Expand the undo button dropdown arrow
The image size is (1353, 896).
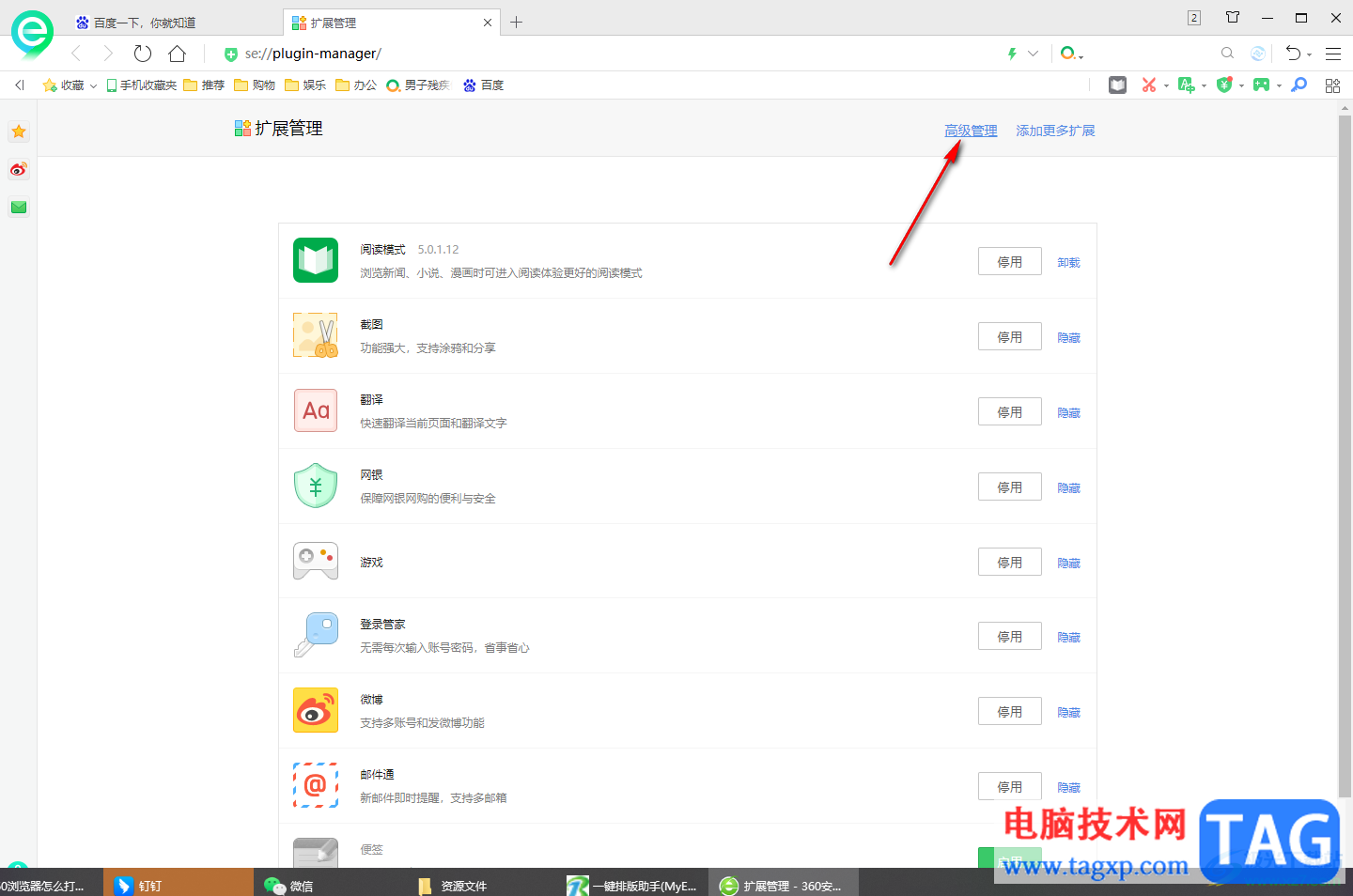[1309, 54]
